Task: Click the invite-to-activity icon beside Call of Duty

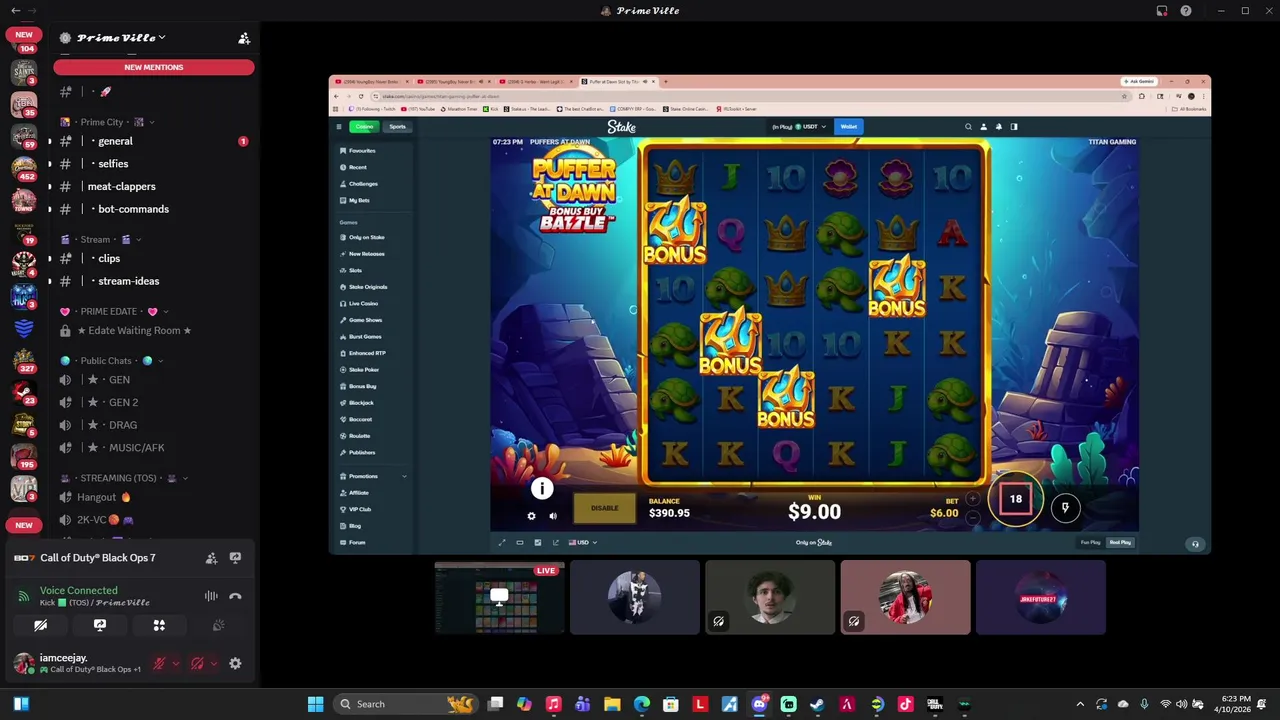Action: 211,558
